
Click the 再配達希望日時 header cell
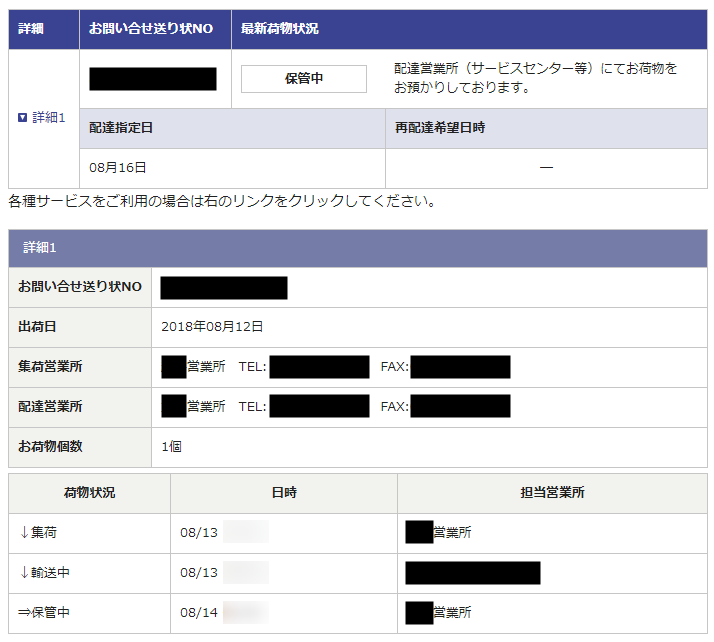tap(441, 129)
